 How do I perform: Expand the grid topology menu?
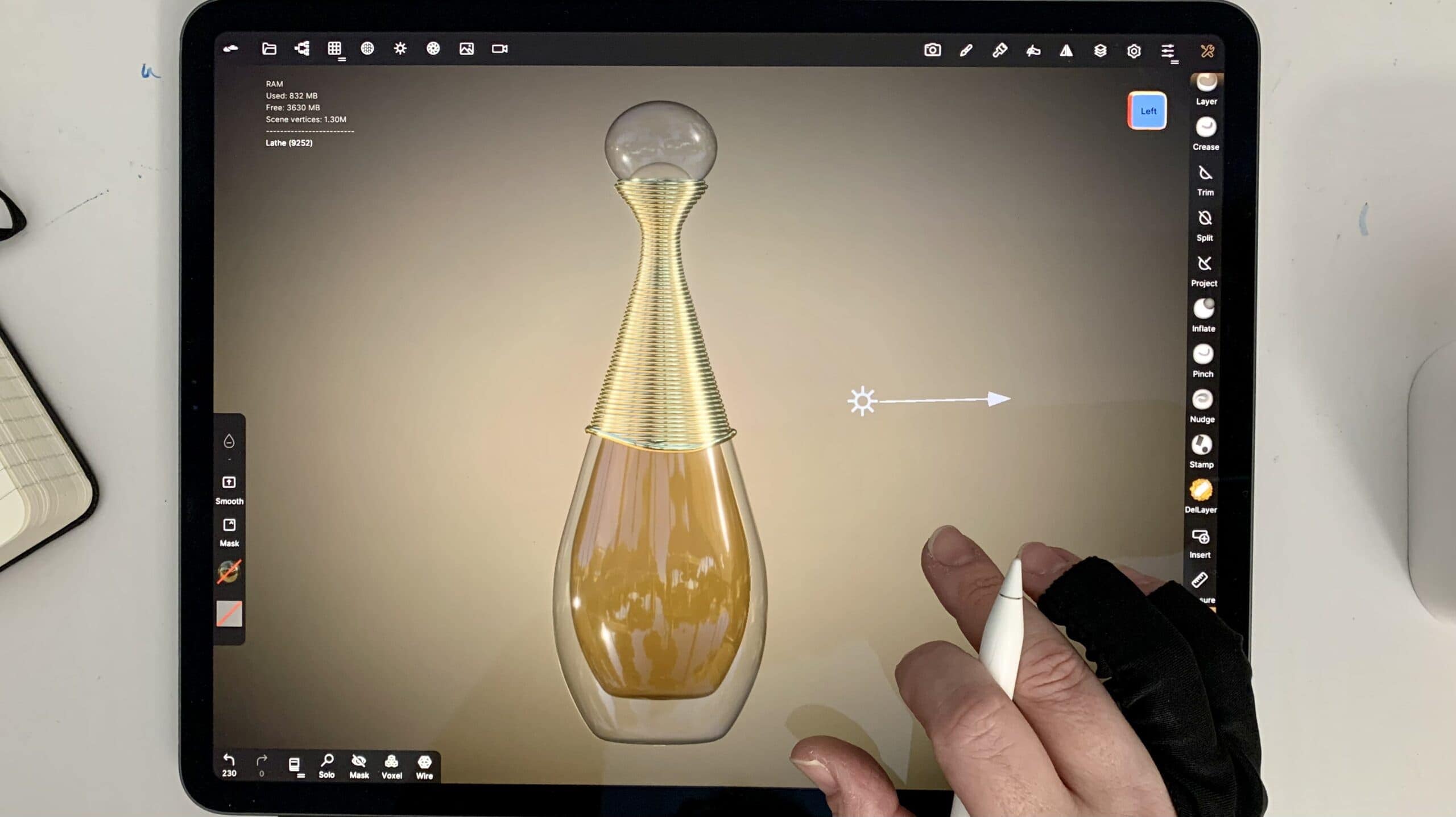tap(335, 49)
